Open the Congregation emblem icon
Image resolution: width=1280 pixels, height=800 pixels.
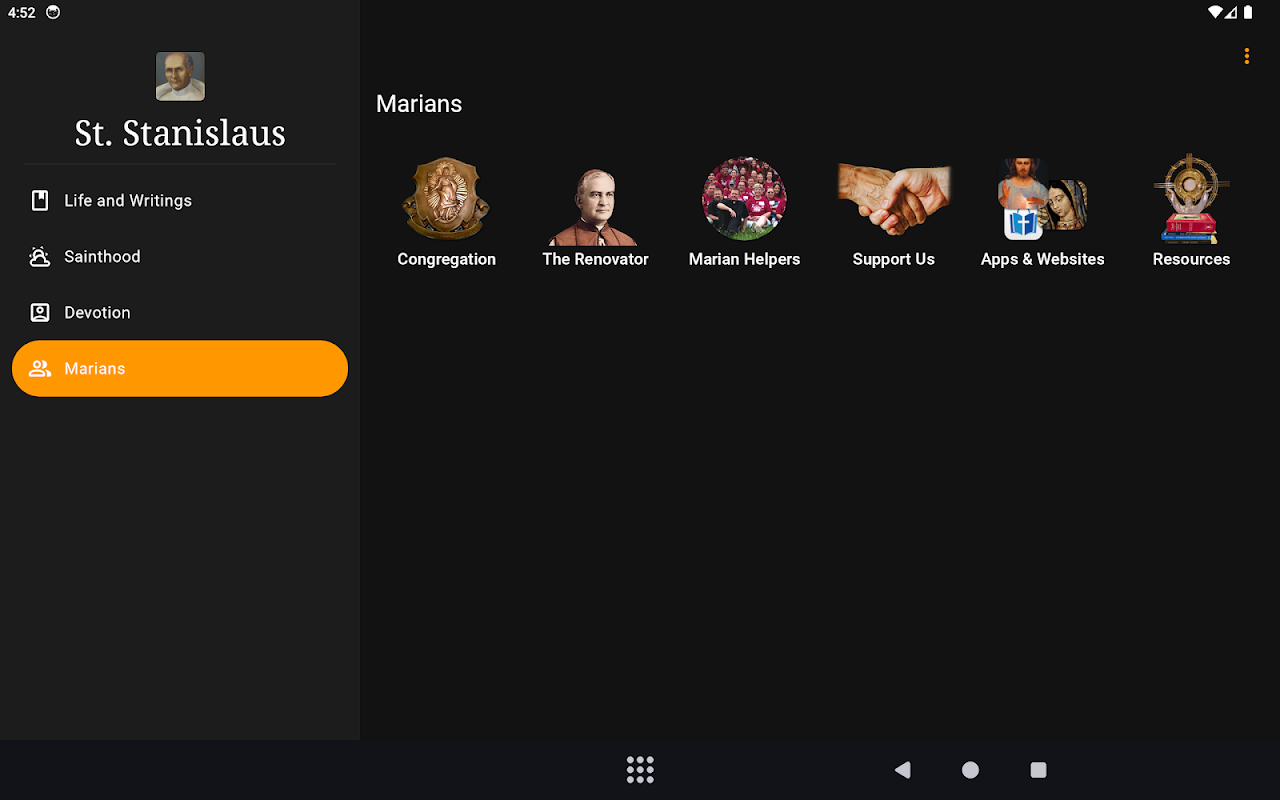(446, 199)
